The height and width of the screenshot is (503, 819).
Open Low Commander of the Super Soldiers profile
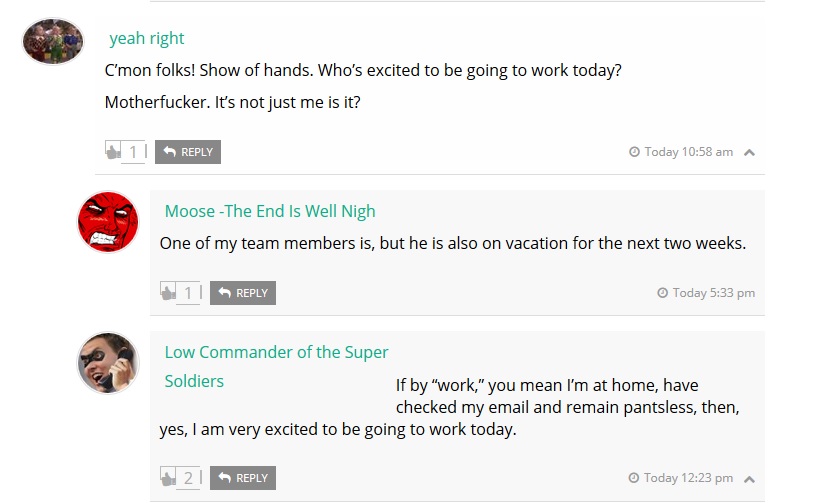pos(276,352)
